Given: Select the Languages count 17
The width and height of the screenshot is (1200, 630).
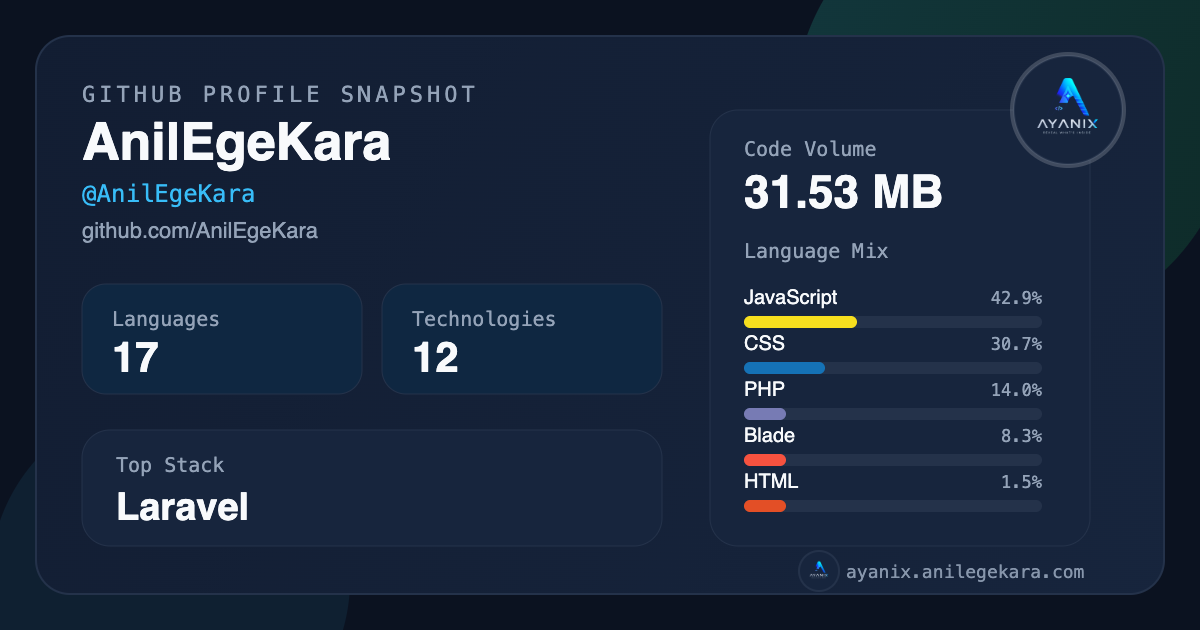Looking at the screenshot, I should tap(136, 358).
